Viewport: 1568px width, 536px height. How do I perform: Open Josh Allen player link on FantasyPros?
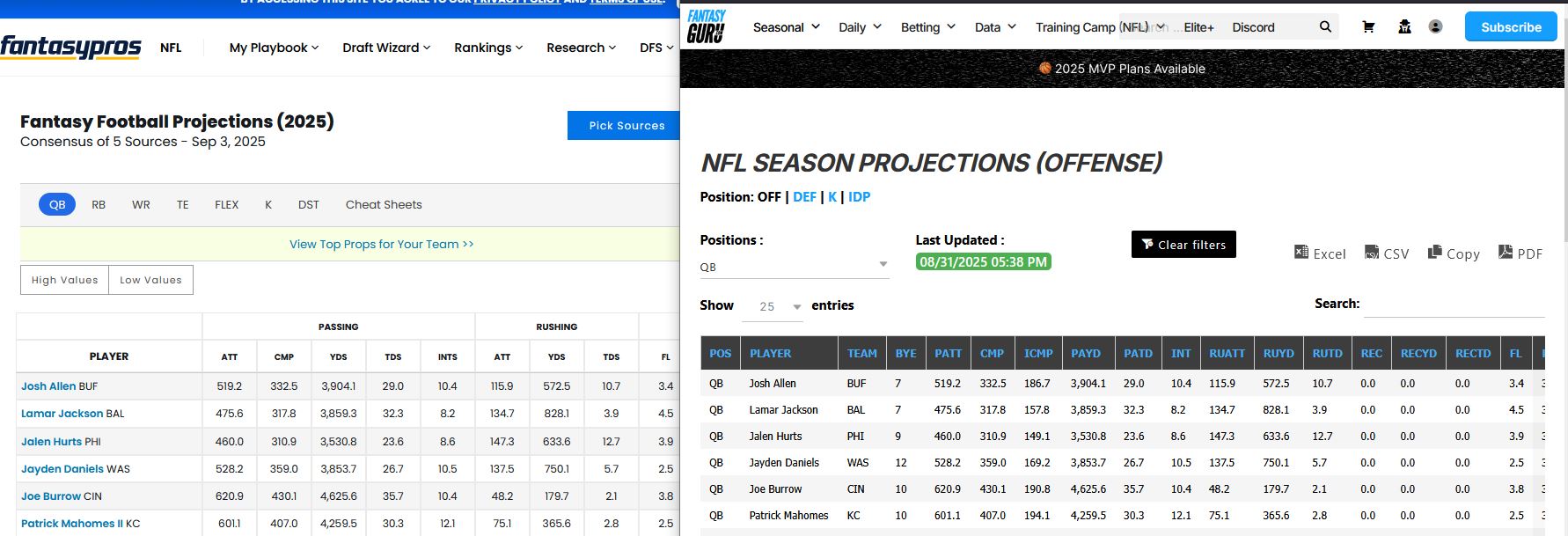48,385
